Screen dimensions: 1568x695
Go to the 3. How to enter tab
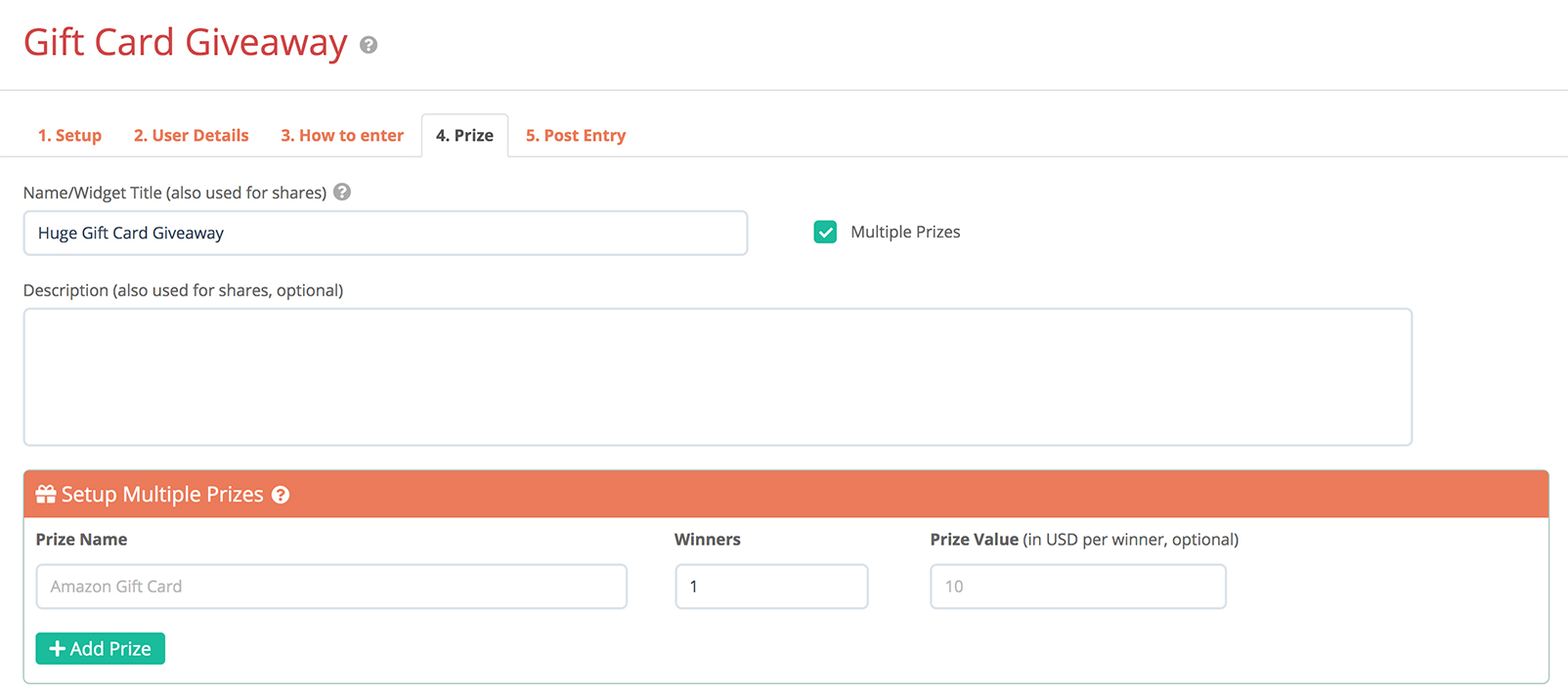[x=342, y=136]
